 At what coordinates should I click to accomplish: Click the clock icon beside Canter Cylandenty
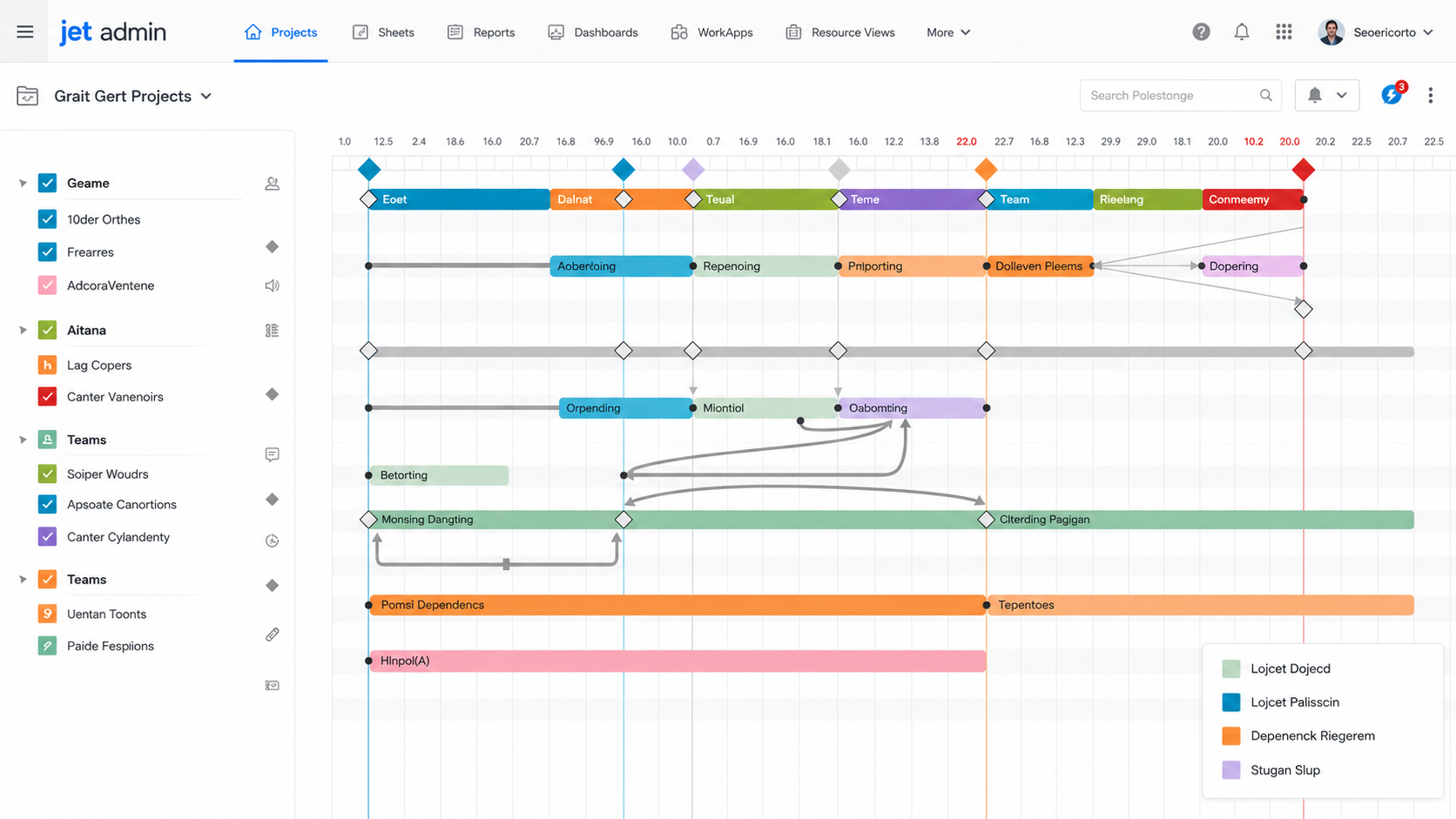272,540
